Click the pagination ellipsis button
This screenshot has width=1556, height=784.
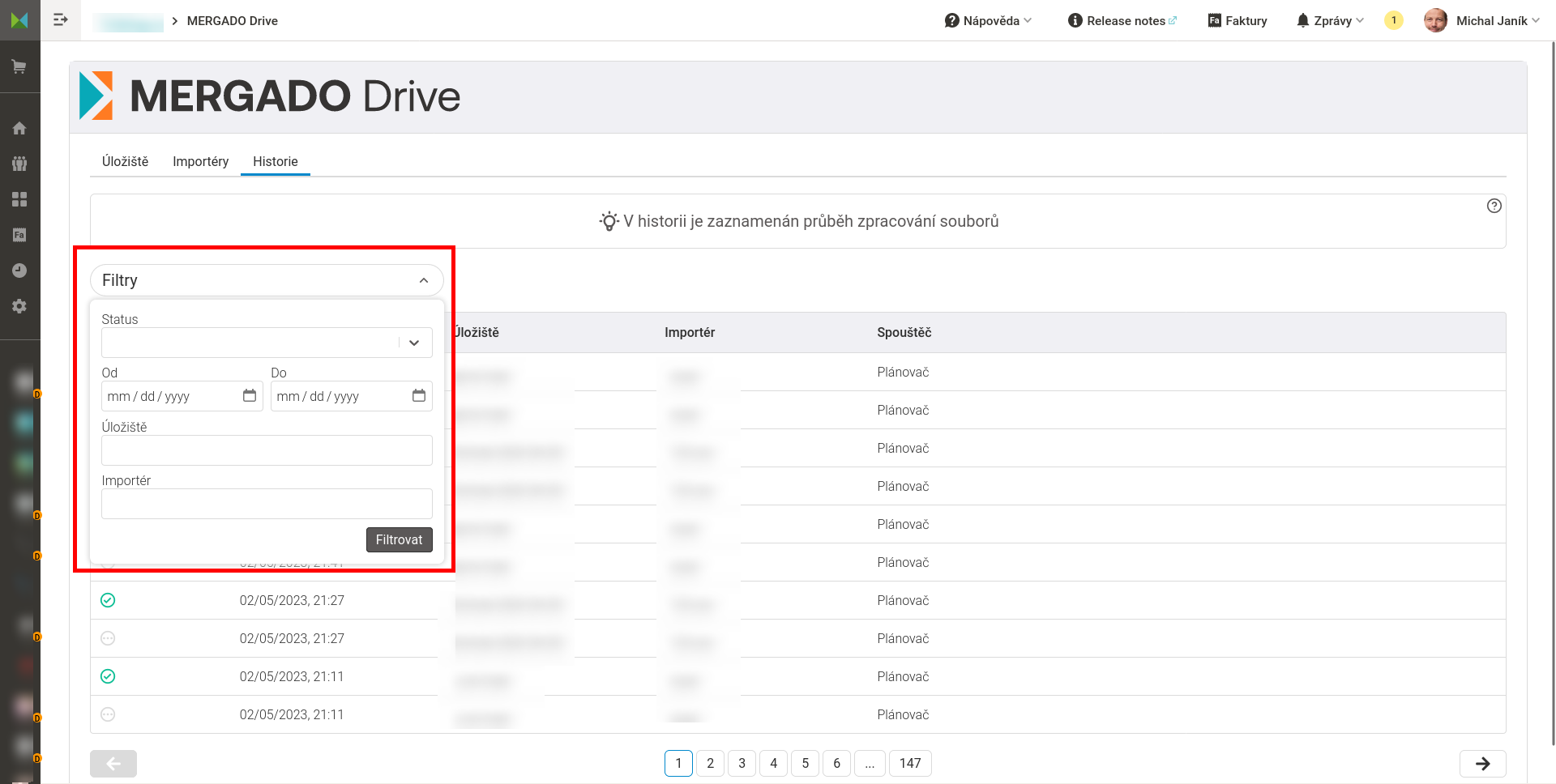pos(870,763)
